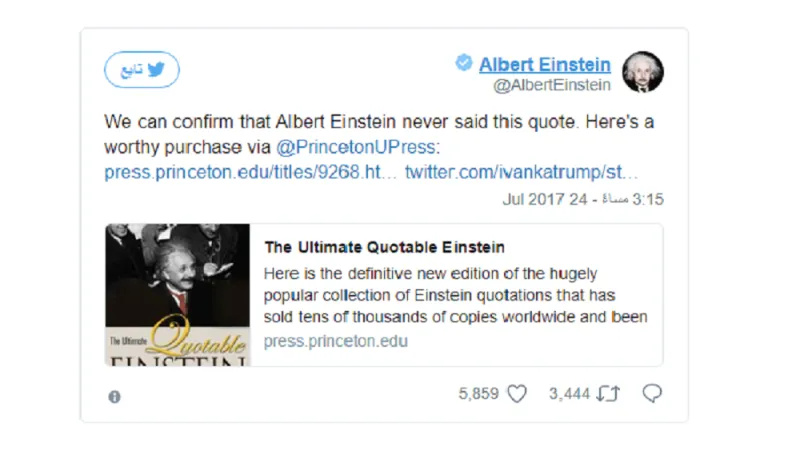Click the blue verified badge icon

click(x=464, y=63)
